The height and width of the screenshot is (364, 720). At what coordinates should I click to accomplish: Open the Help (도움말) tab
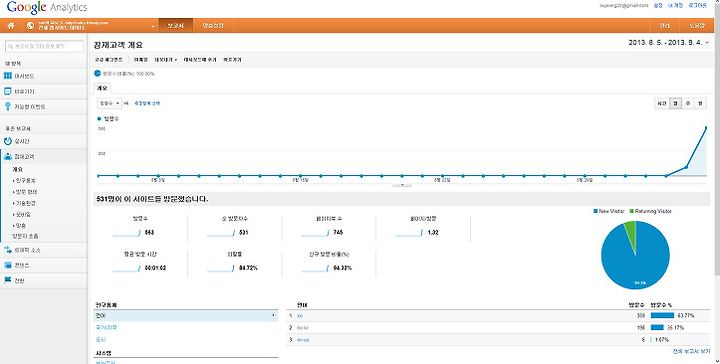696,26
